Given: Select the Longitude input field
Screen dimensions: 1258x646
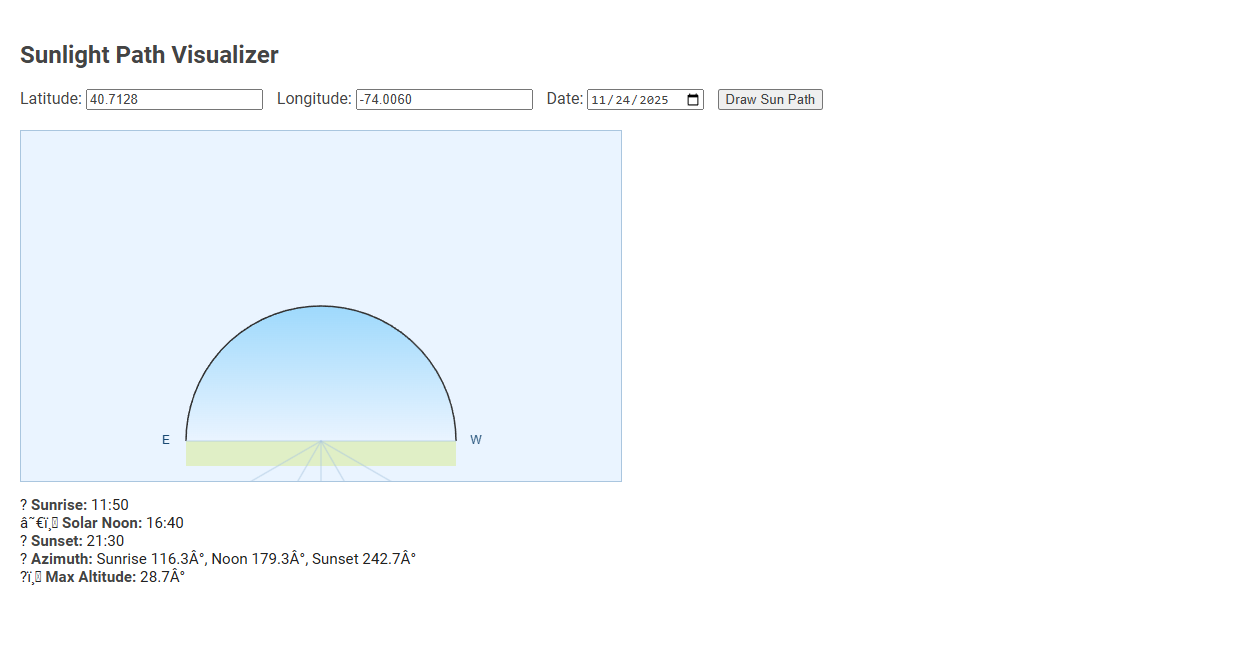Looking at the screenshot, I should tap(443, 99).
